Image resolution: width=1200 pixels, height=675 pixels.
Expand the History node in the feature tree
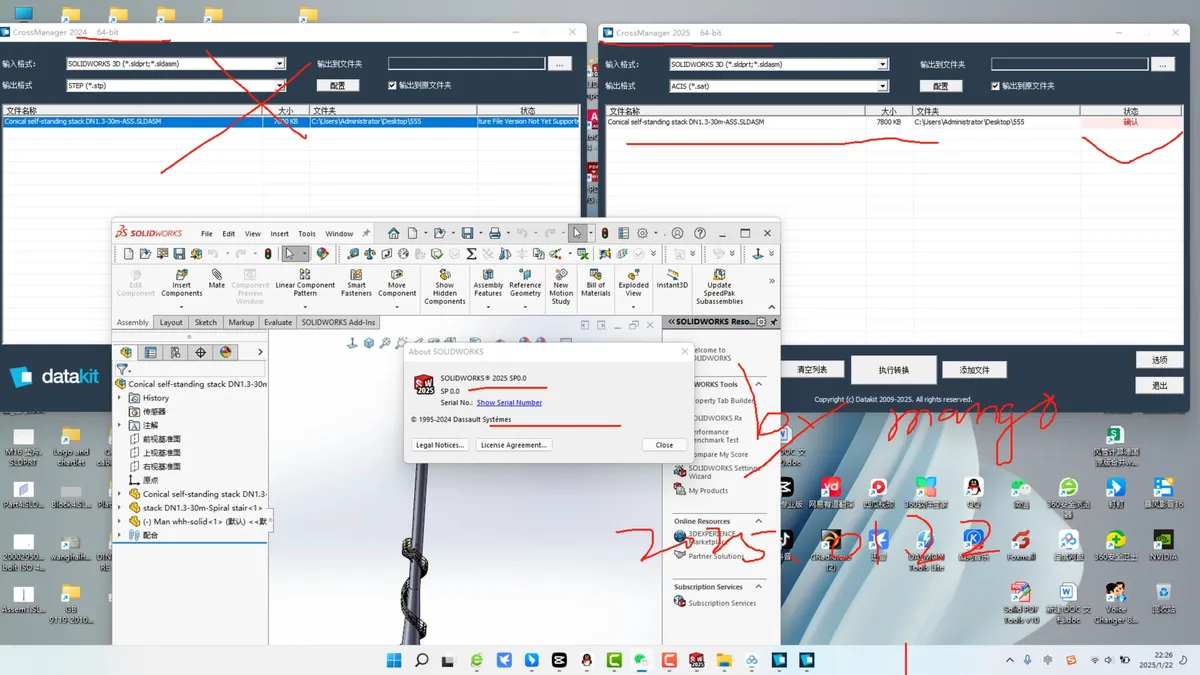[x=120, y=398]
